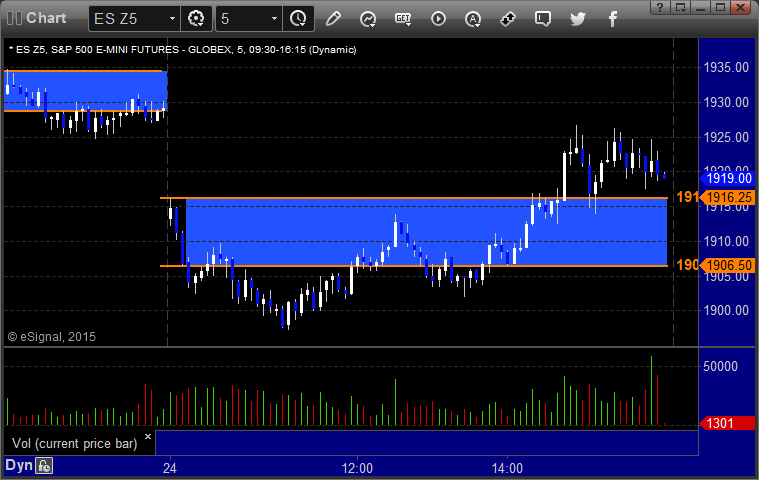Minimize the chart window
The image size is (759, 480).
tap(700, 7)
